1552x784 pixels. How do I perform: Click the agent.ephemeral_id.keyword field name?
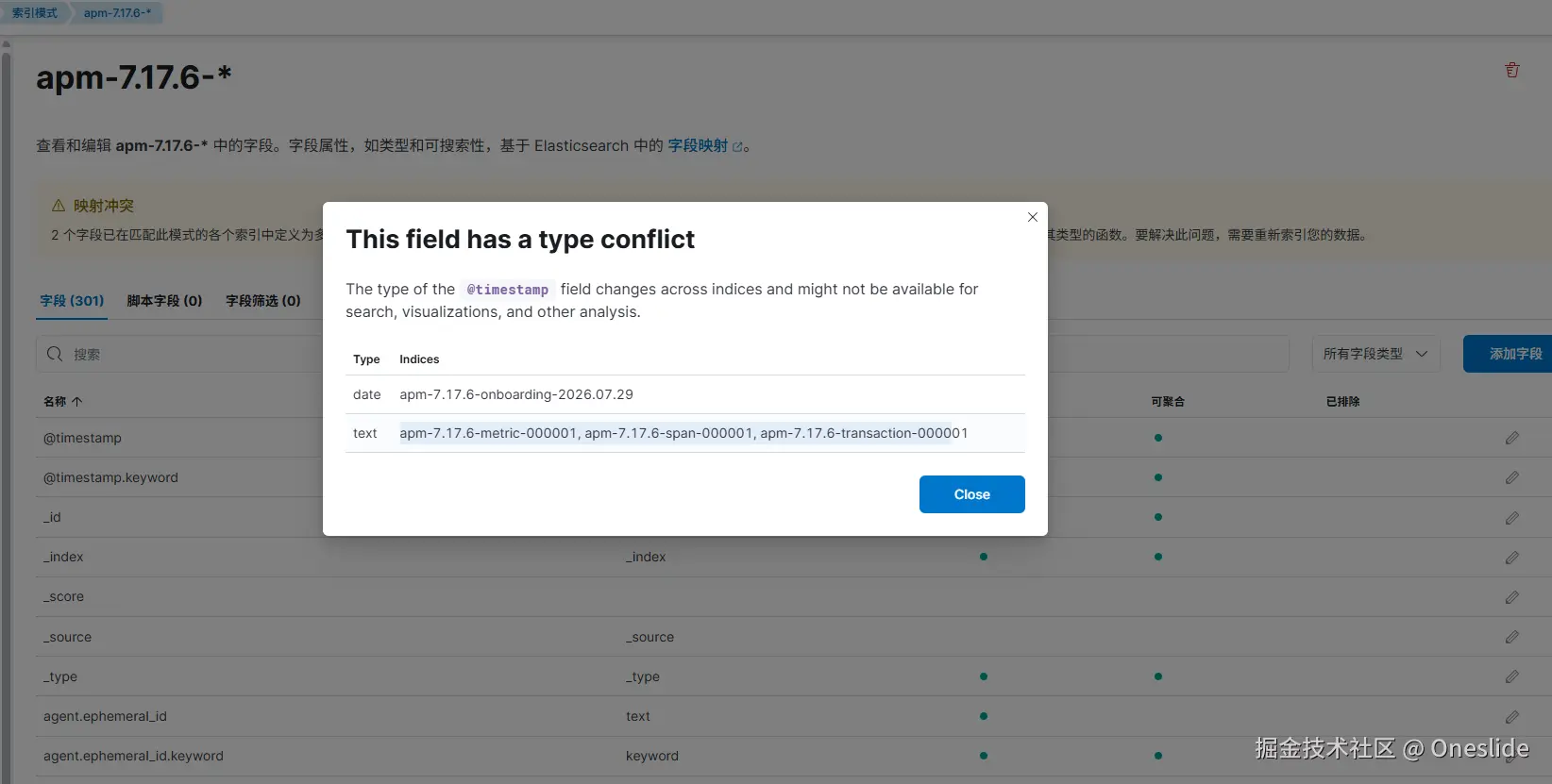tap(133, 756)
